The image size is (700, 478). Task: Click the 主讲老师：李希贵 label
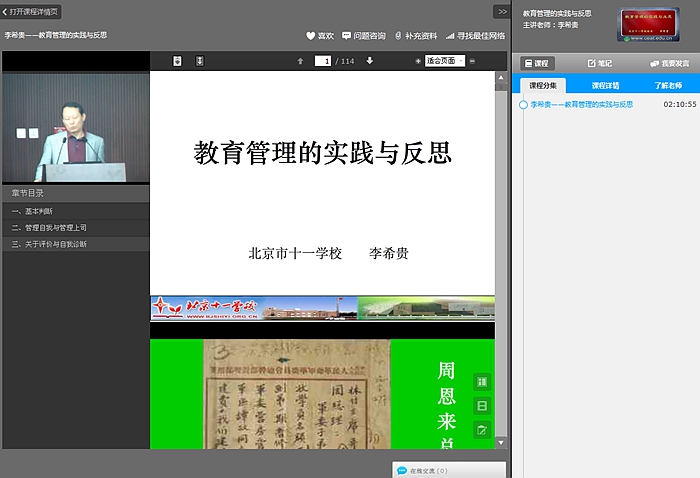pos(550,25)
